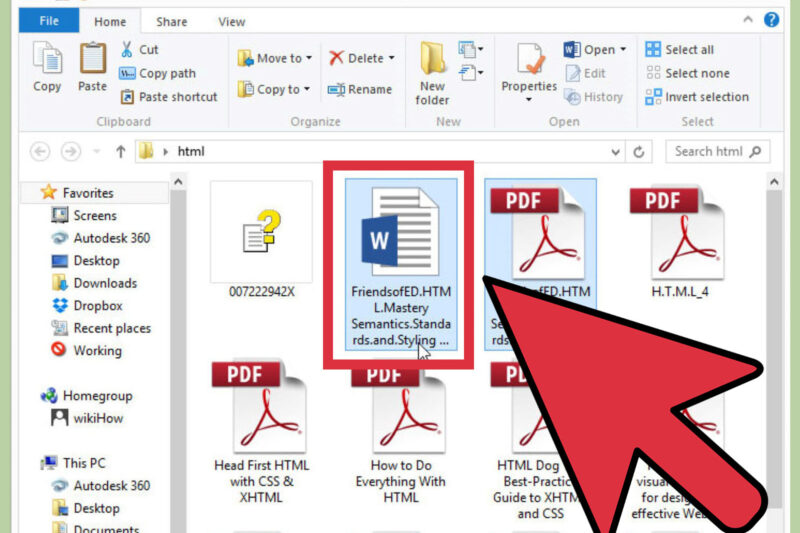Click Invert selection button
This screenshot has height=533, width=800.
697,97
